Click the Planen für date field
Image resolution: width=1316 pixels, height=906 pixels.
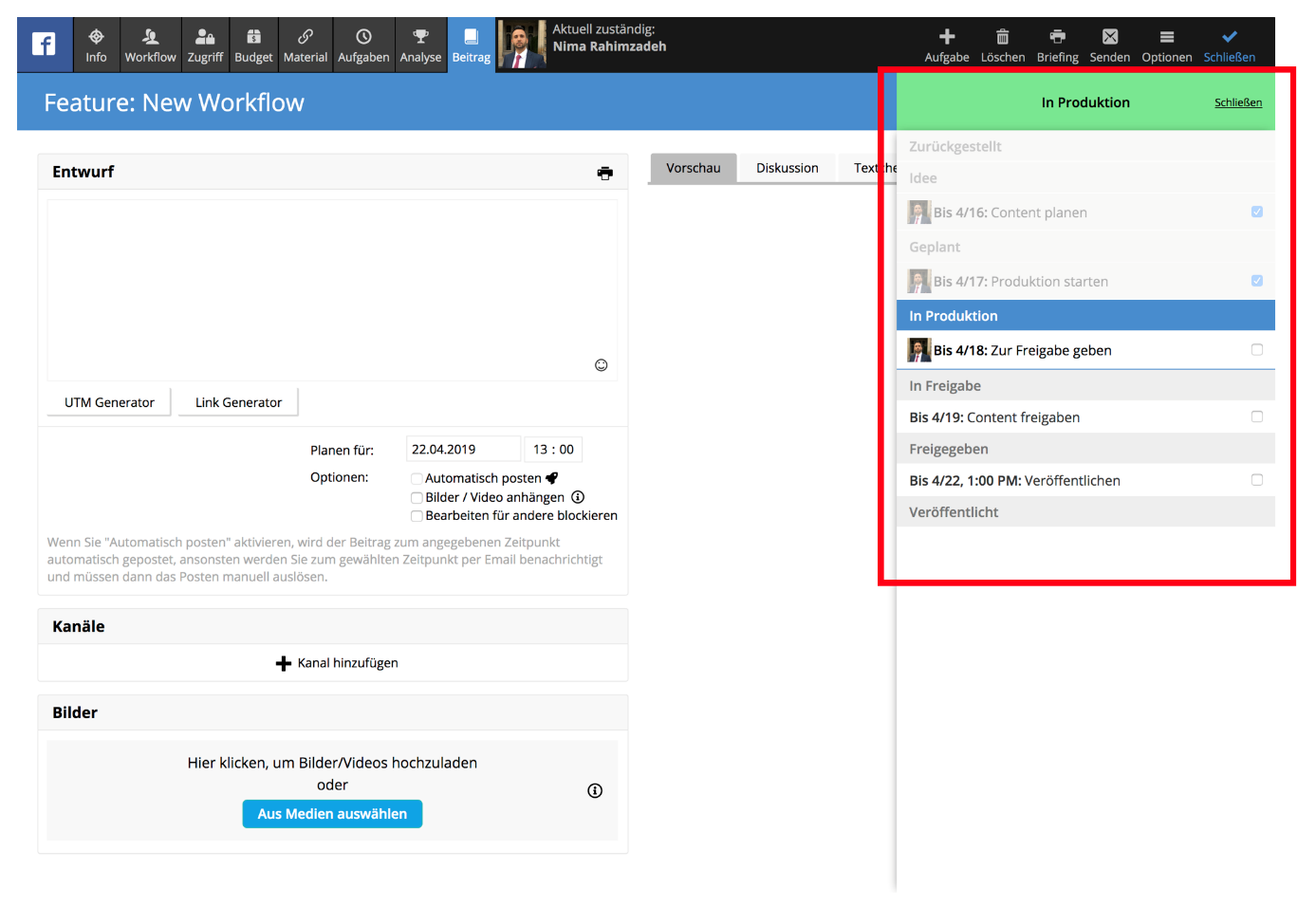pyautogui.click(x=462, y=450)
